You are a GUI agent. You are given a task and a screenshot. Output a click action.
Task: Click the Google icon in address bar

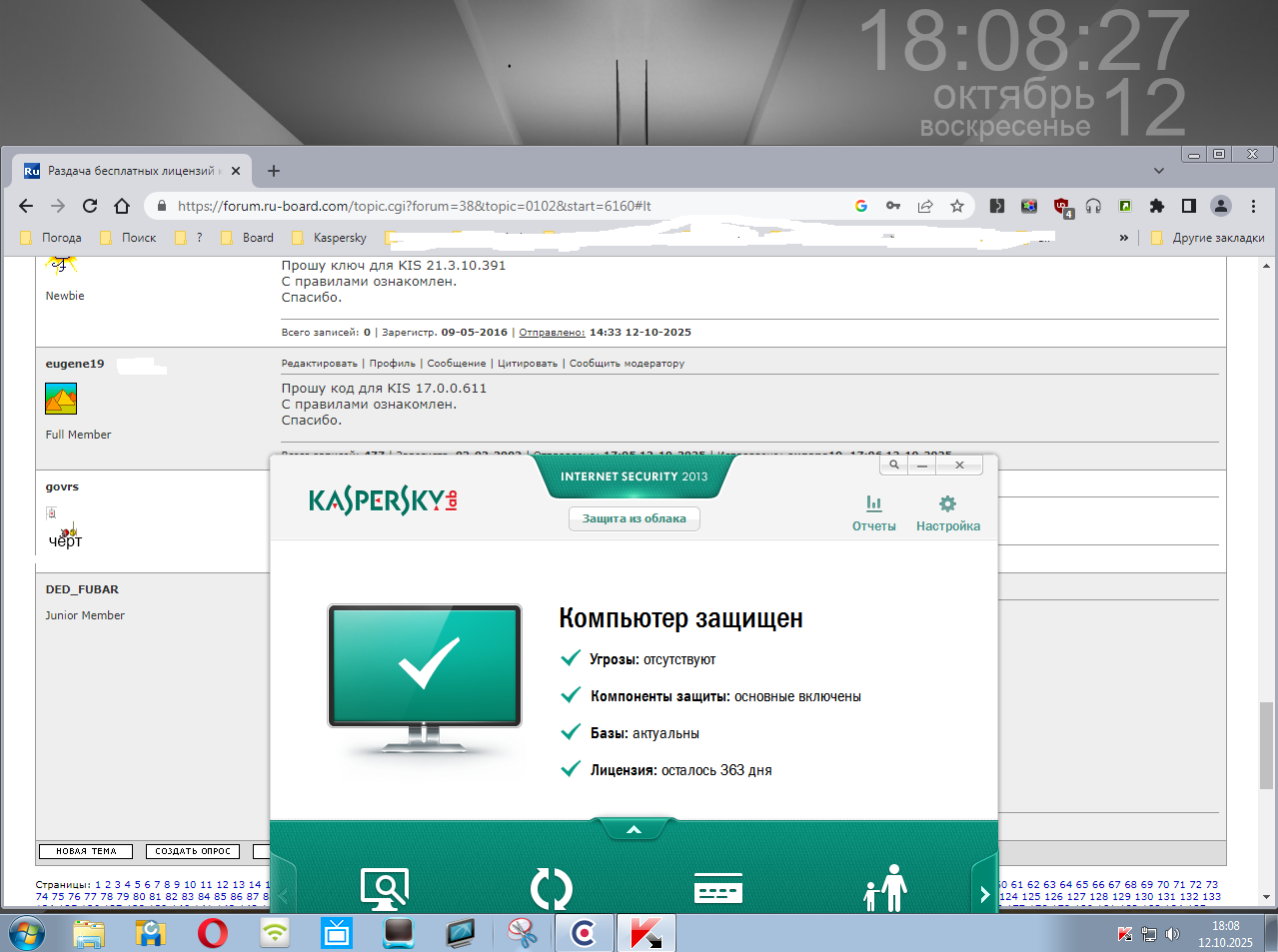tap(861, 206)
